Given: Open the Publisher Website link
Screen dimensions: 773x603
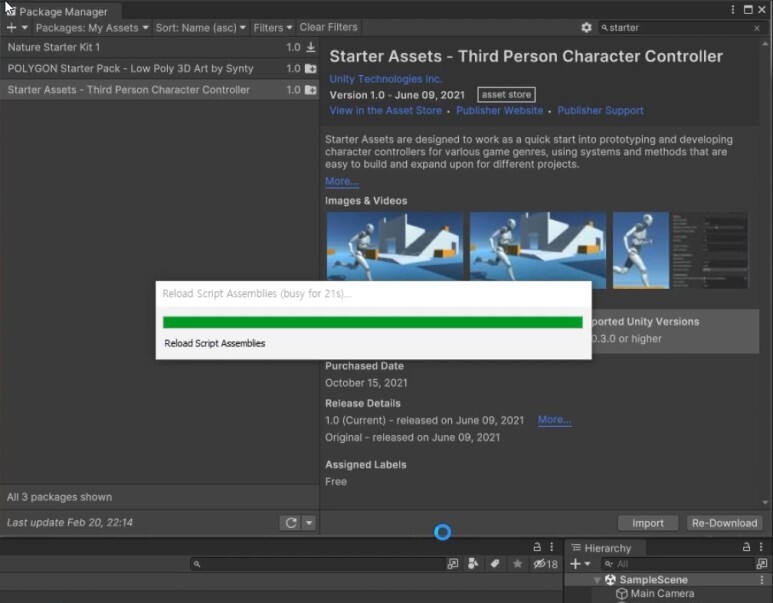Looking at the screenshot, I should [499, 110].
